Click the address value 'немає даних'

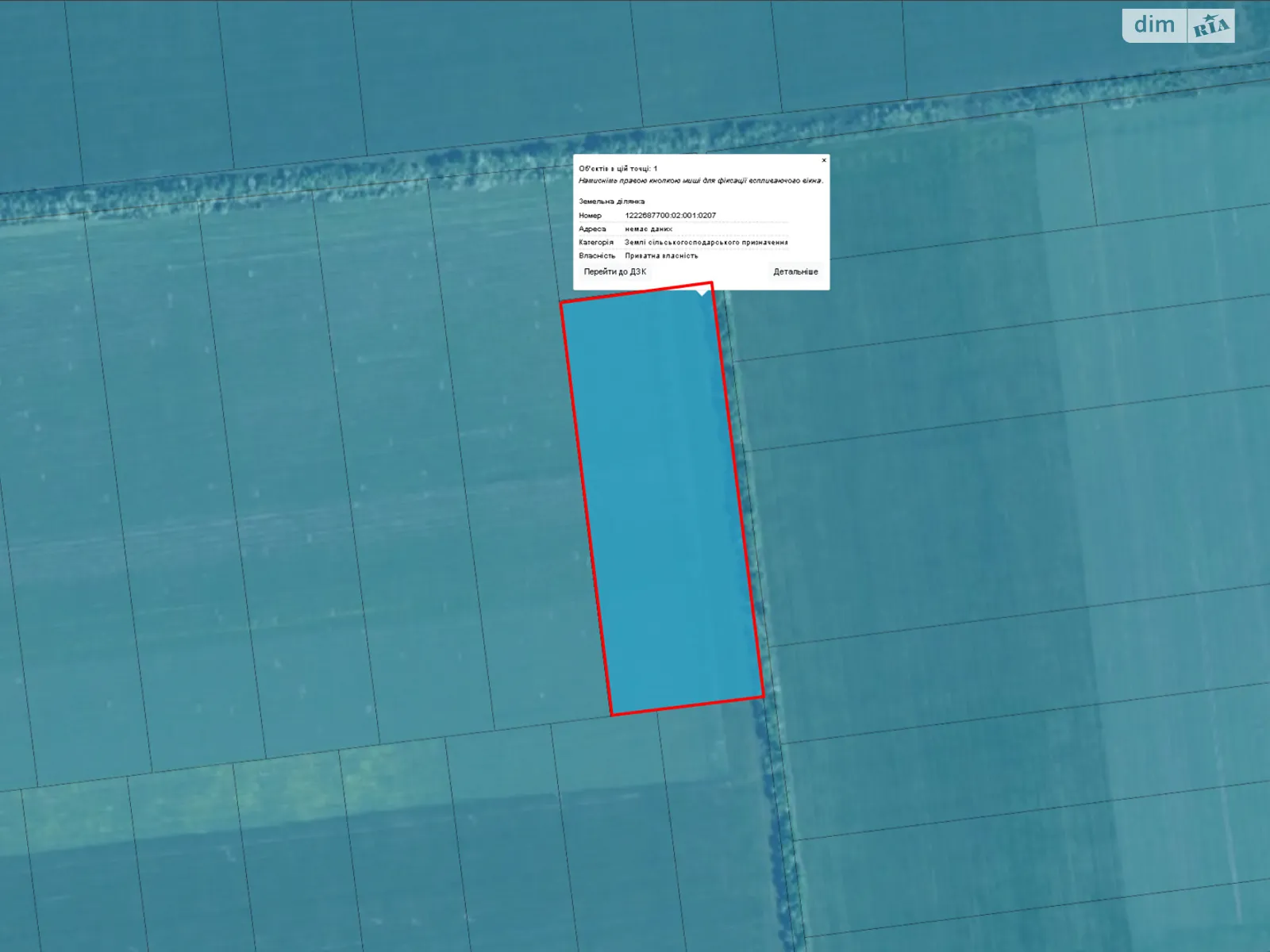coord(648,228)
